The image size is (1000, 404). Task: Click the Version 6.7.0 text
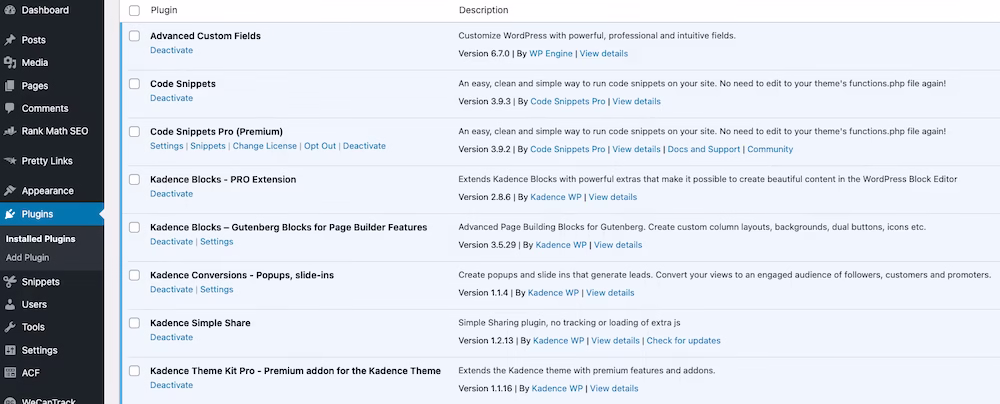point(484,54)
